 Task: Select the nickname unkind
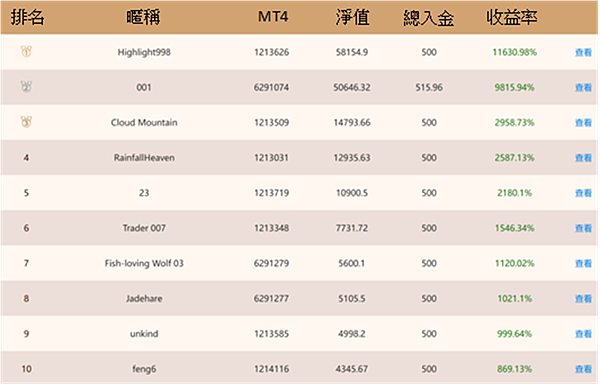click(x=144, y=334)
